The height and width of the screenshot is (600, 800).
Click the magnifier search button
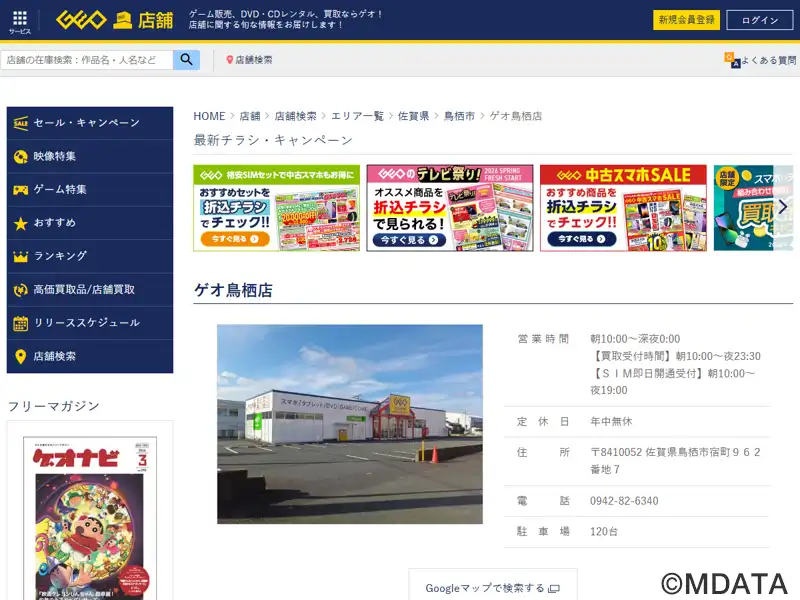point(186,60)
